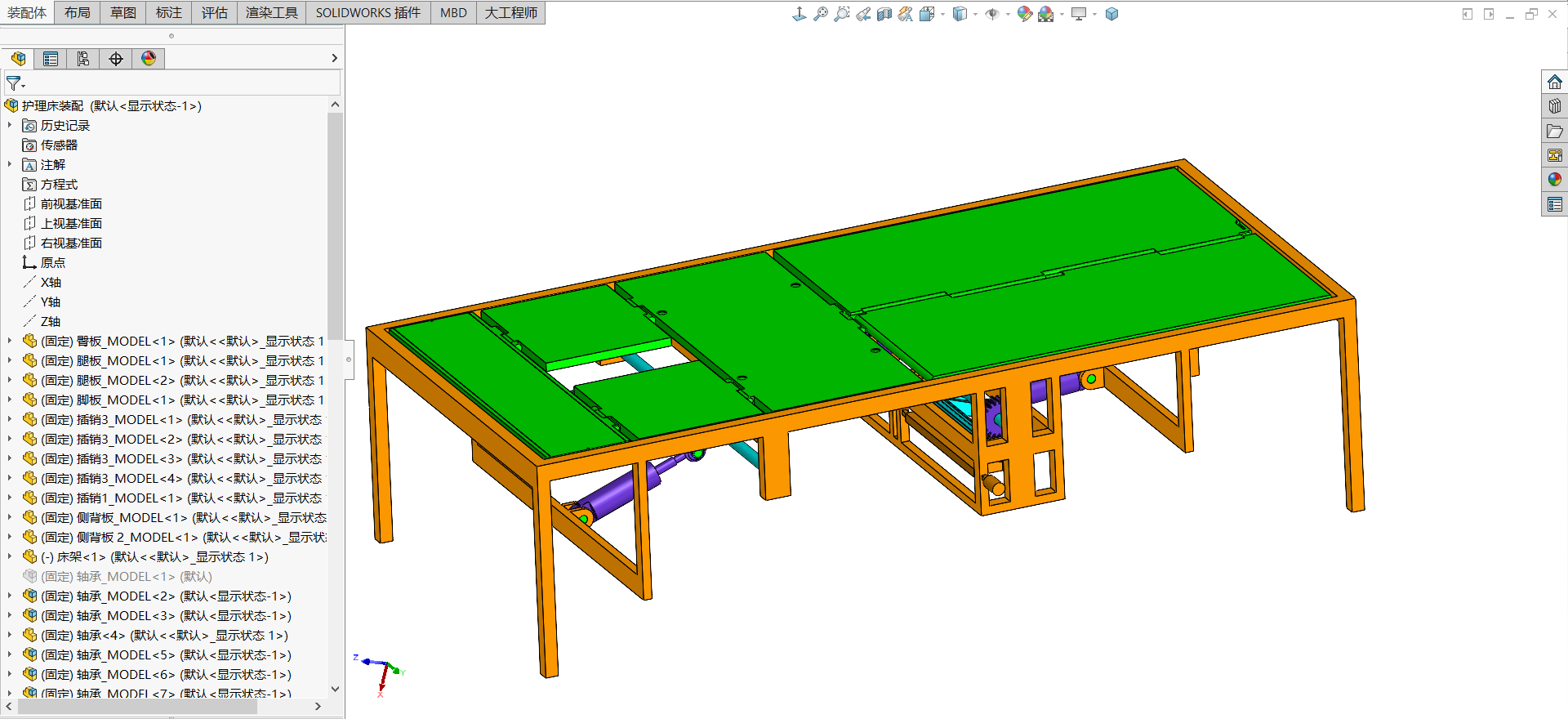Open the Display Style dropdown arrow

pyautogui.click(x=975, y=14)
